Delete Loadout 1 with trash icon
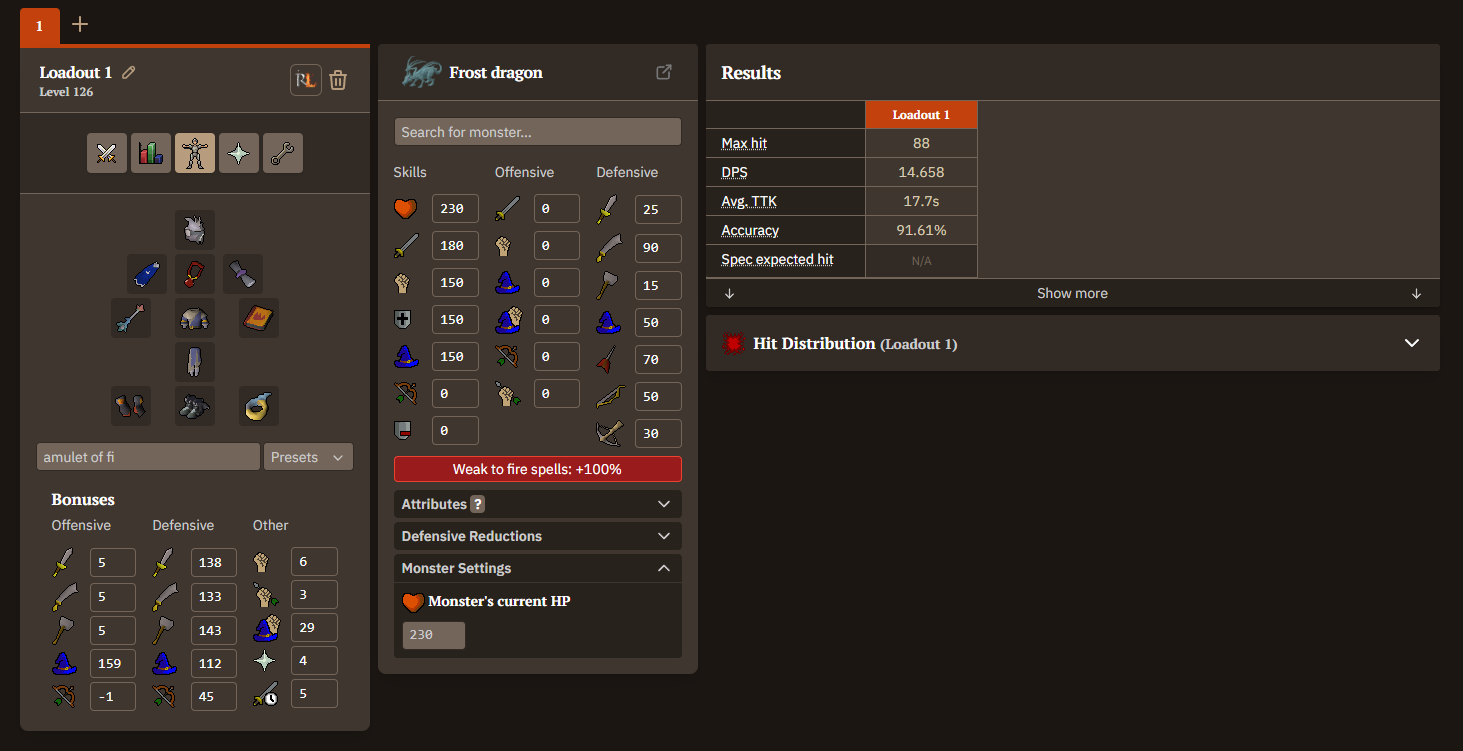 338,80
